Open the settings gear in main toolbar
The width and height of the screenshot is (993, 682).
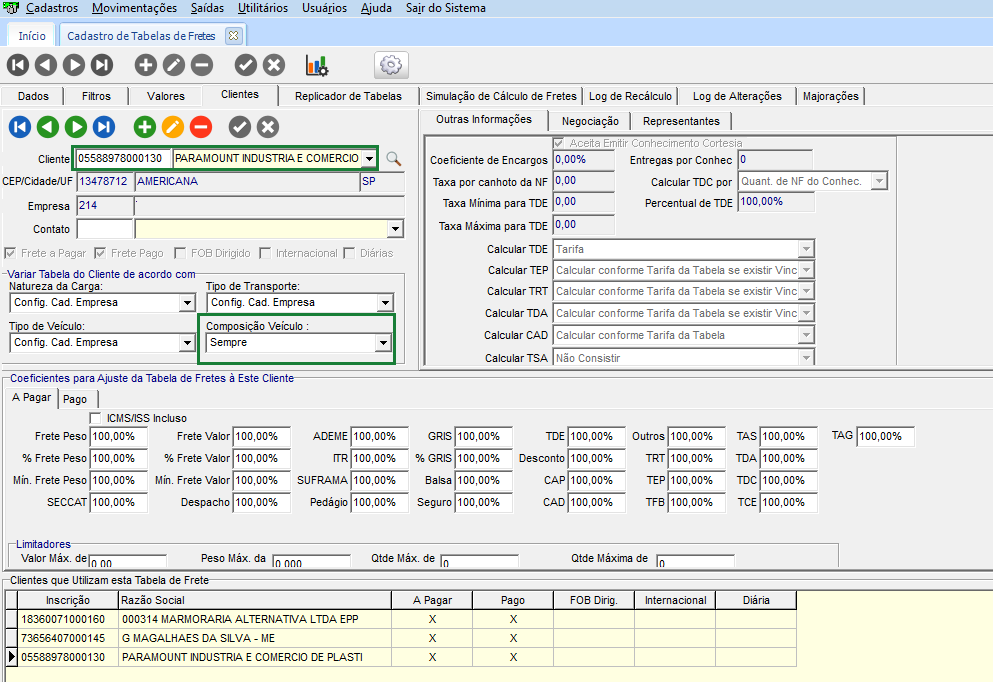pos(391,65)
